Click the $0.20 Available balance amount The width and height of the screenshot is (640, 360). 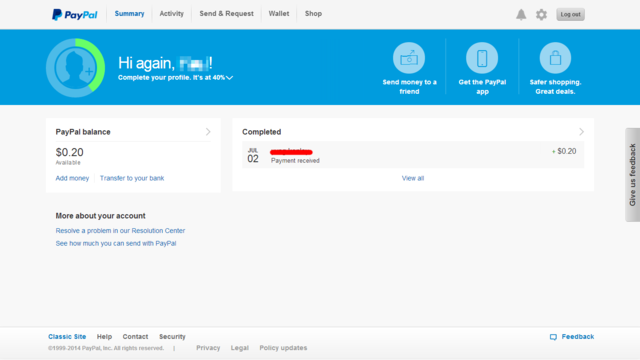coord(69,152)
